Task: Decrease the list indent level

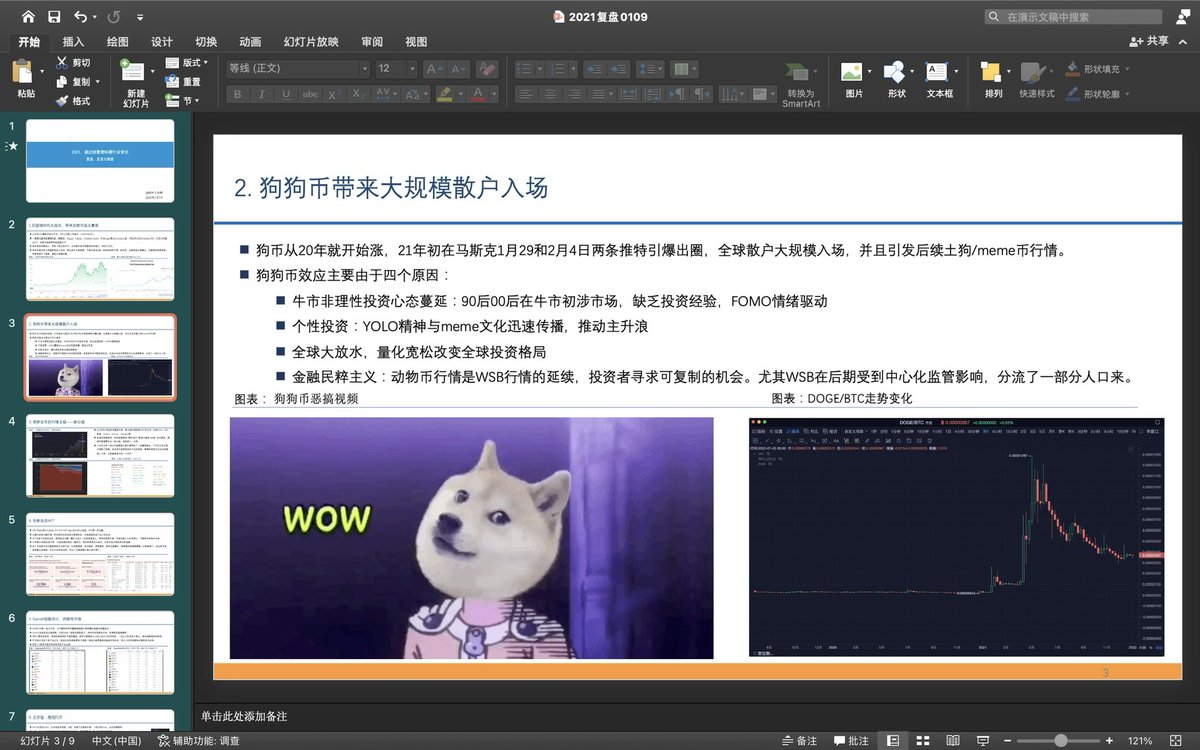Action: (x=594, y=69)
